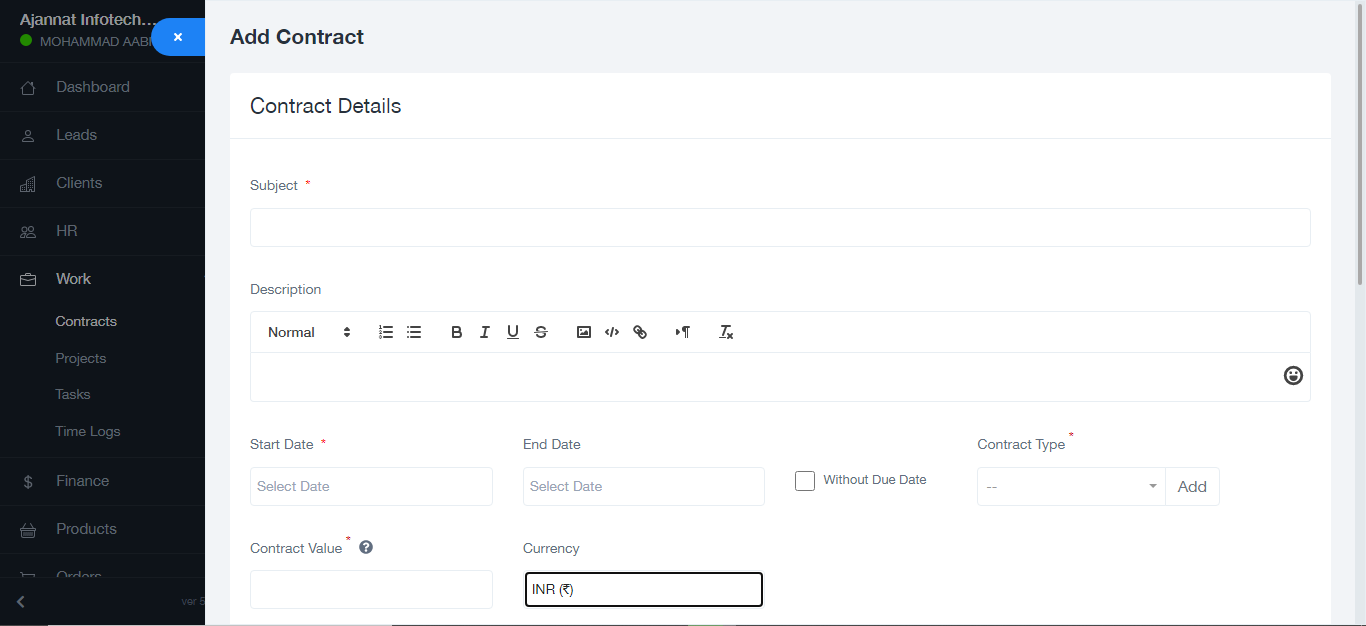The width and height of the screenshot is (1366, 626).
Task: Open the emoji picker in description
Action: (x=1293, y=376)
